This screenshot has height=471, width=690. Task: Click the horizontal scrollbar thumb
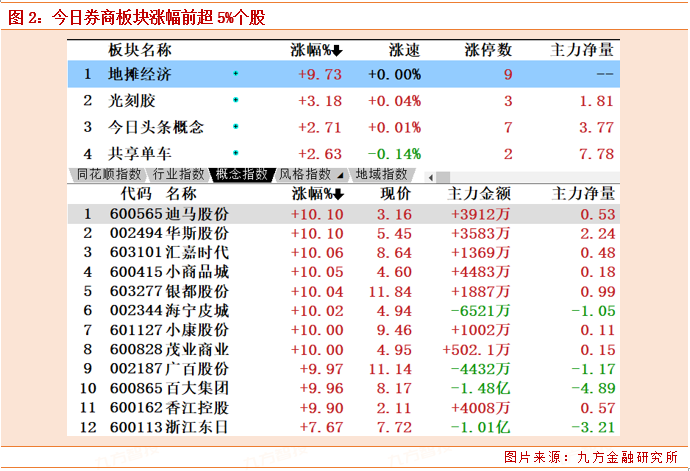click(x=443, y=177)
